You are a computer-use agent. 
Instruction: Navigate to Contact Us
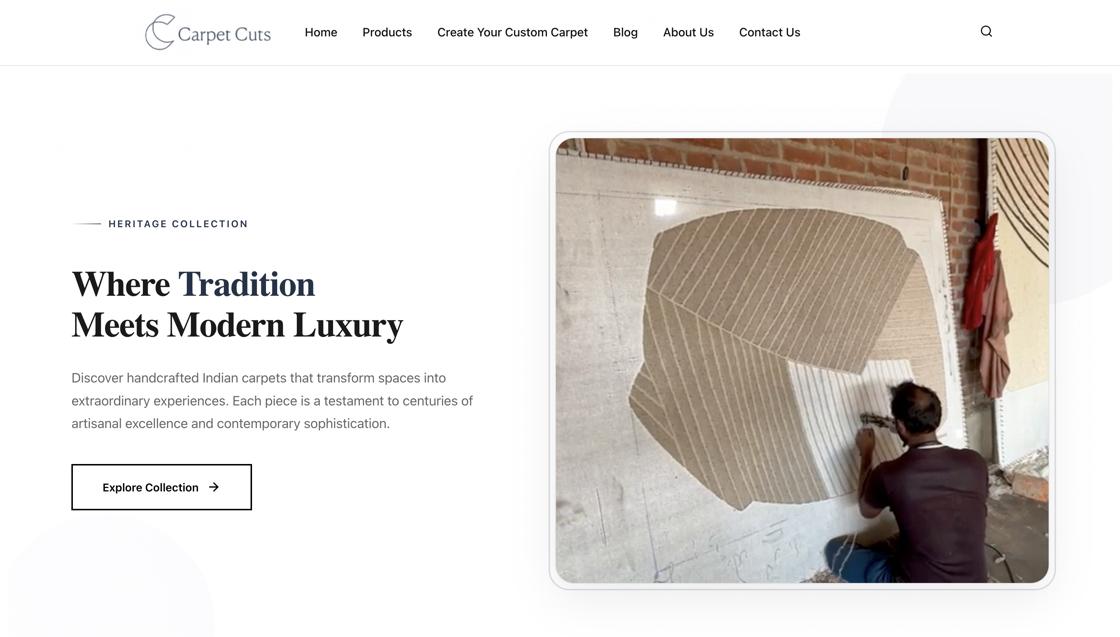click(x=769, y=32)
